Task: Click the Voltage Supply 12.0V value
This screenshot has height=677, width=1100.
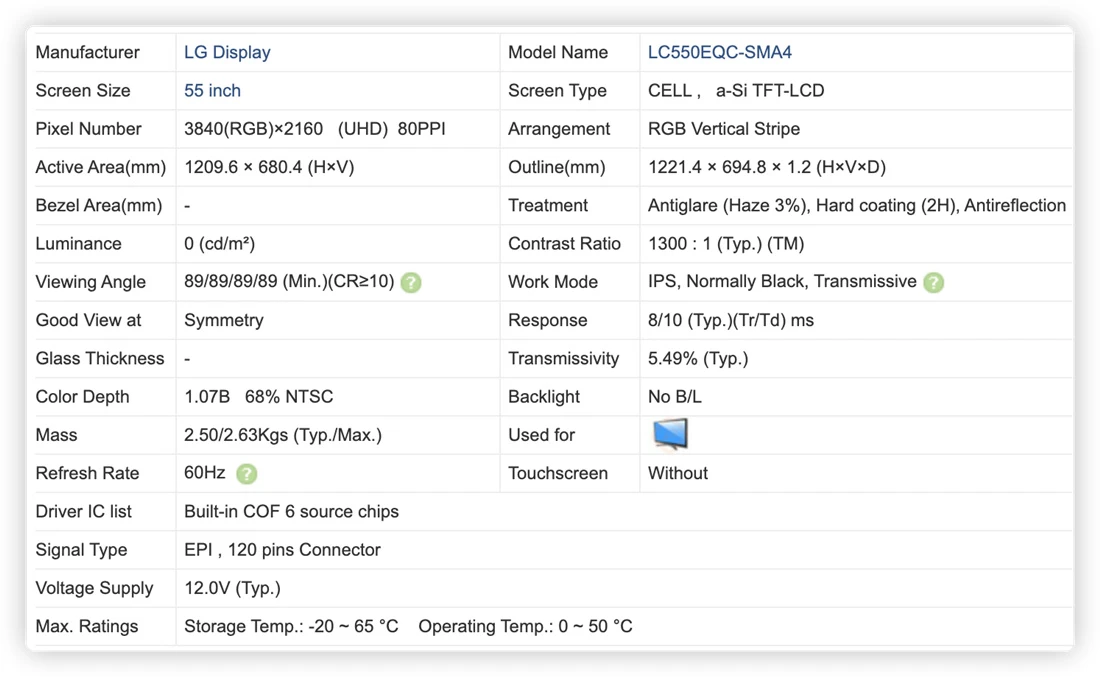Action: click(x=232, y=589)
